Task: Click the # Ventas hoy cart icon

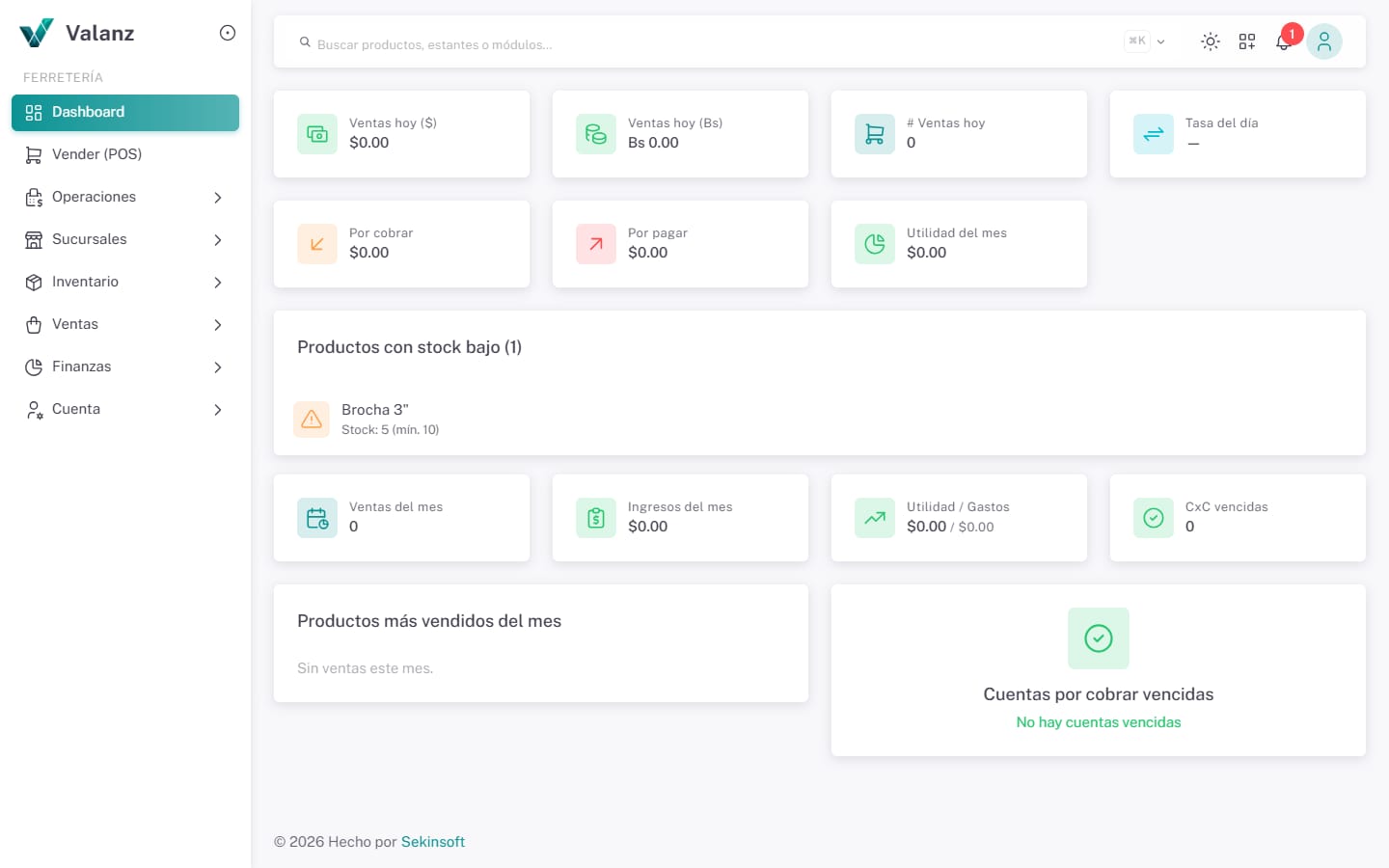Action: tap(875, 134)
